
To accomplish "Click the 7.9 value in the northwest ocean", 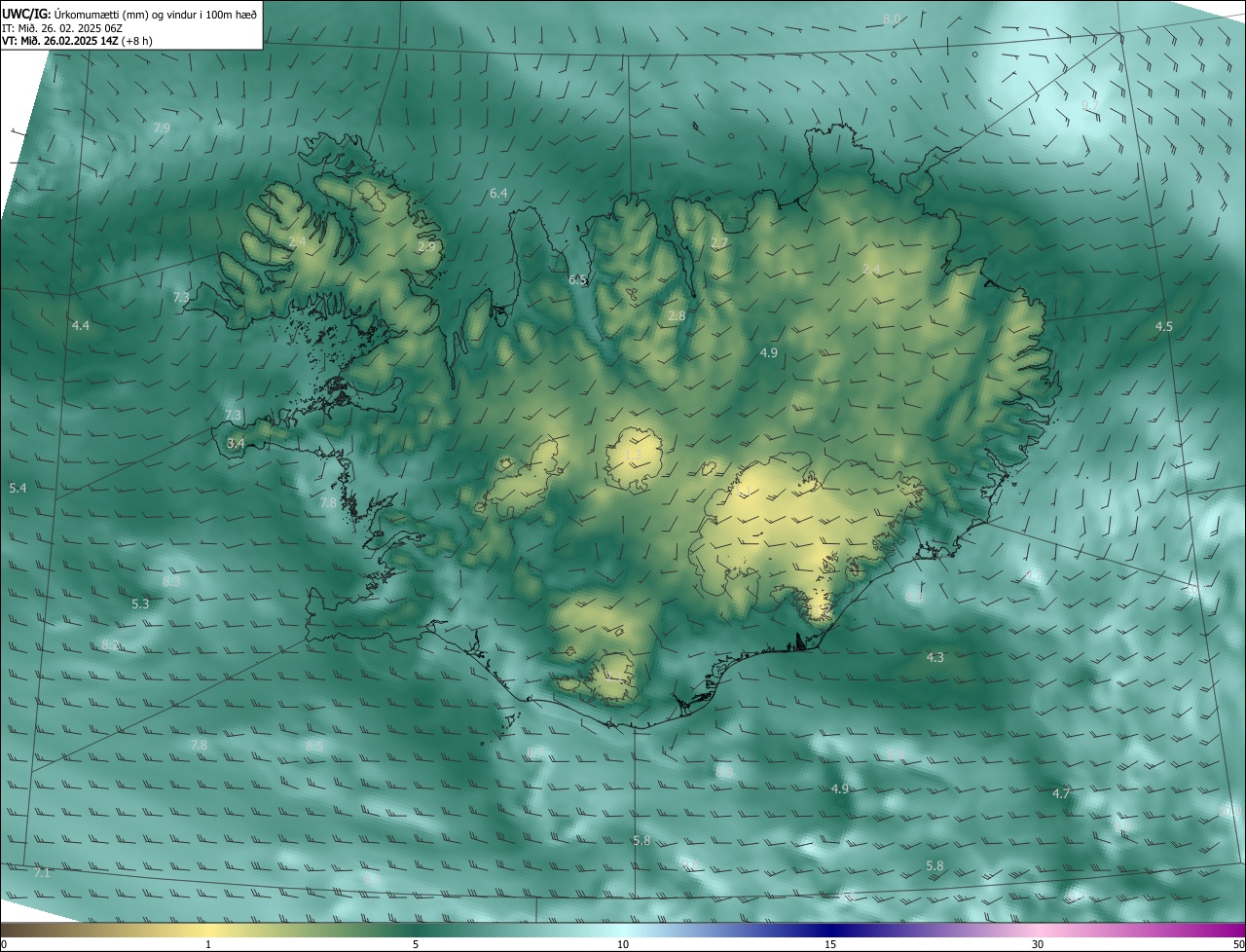I will [162, 128].
